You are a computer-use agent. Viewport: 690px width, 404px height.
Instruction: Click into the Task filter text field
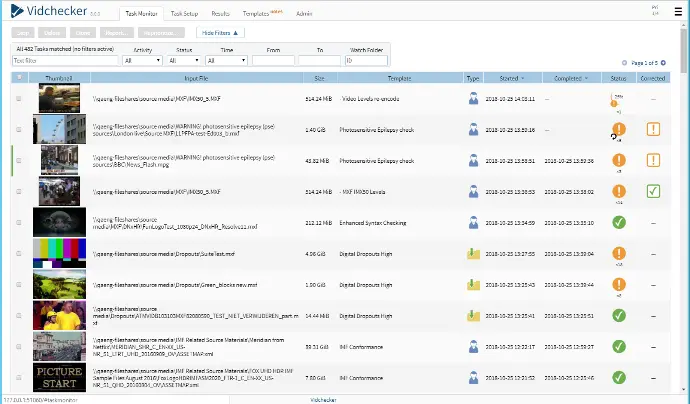point(65,60)
